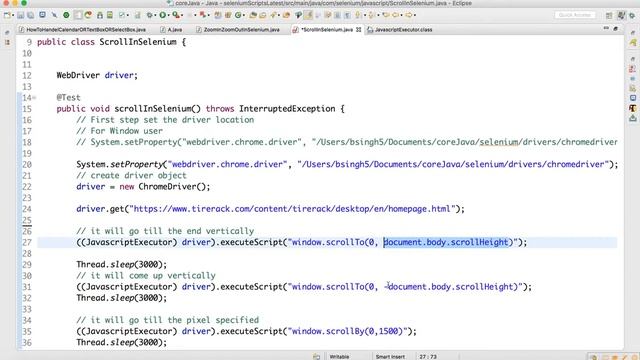Click Thread.sleep(3000) on line 29
The width and height of the screenshot is (640, 360).
122,264
